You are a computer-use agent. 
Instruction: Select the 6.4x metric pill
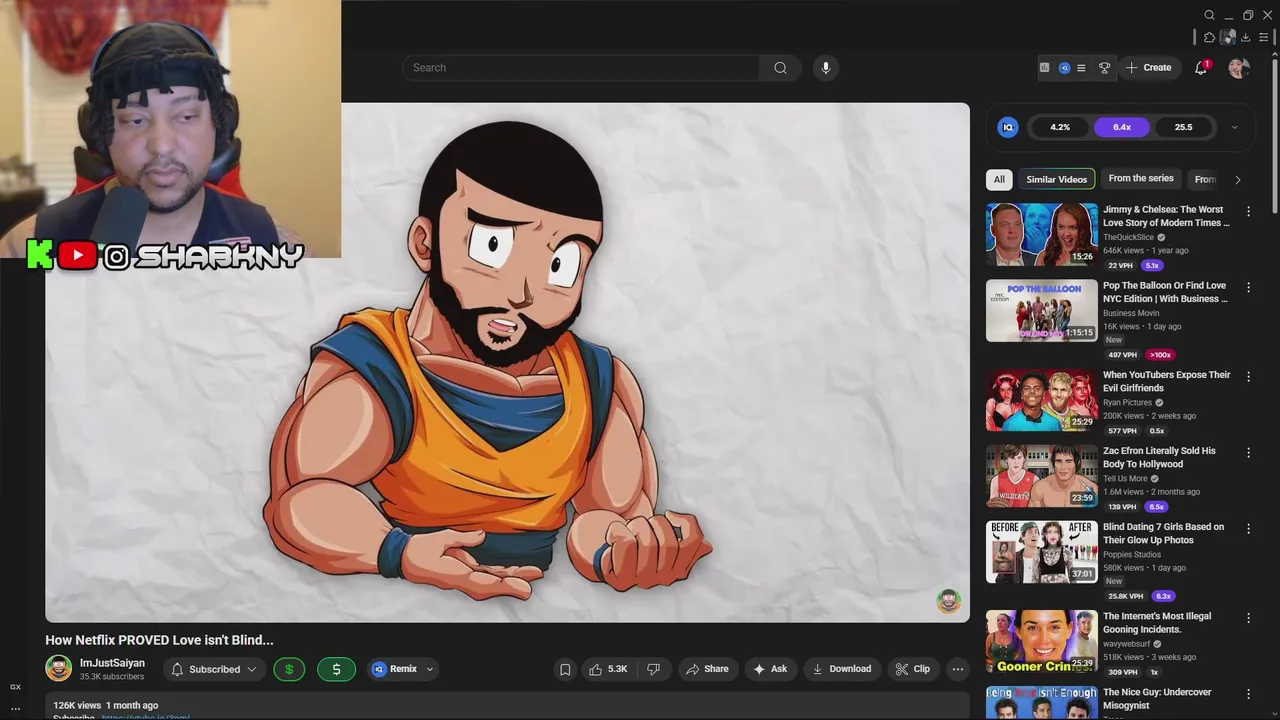pyautogui.click(x=1122, y=127)
